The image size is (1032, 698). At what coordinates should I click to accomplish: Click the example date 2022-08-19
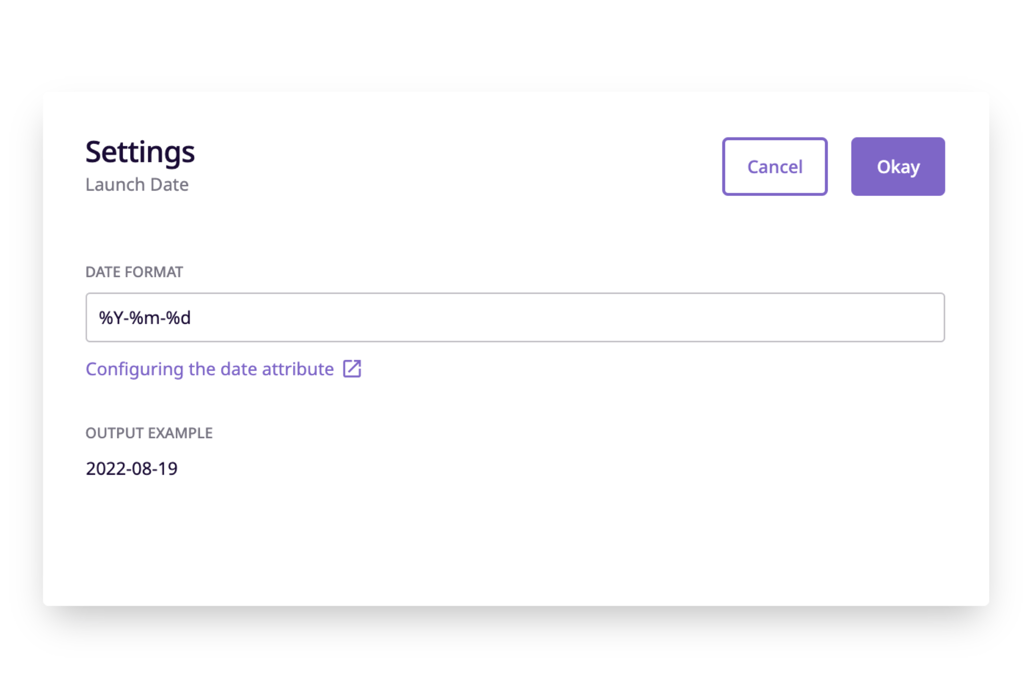point(131,468)
